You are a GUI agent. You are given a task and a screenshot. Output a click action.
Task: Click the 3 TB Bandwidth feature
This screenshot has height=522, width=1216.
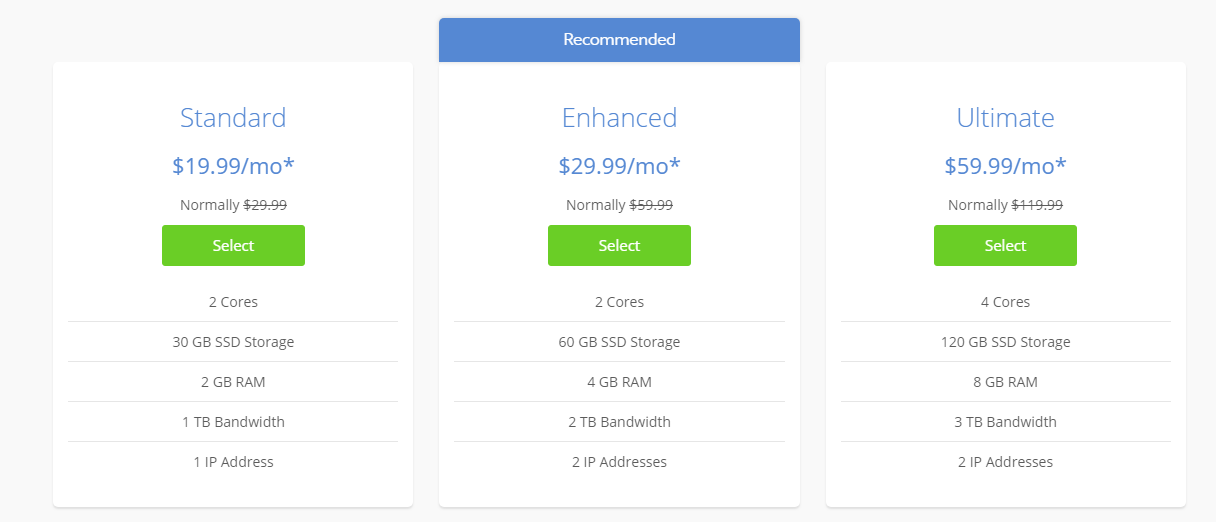click(x=1005, y=422)
